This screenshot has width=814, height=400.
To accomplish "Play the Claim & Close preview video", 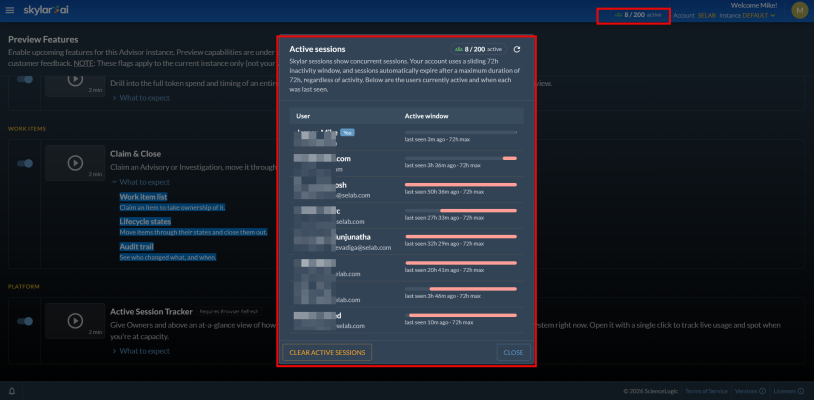I will coord(75,163).
